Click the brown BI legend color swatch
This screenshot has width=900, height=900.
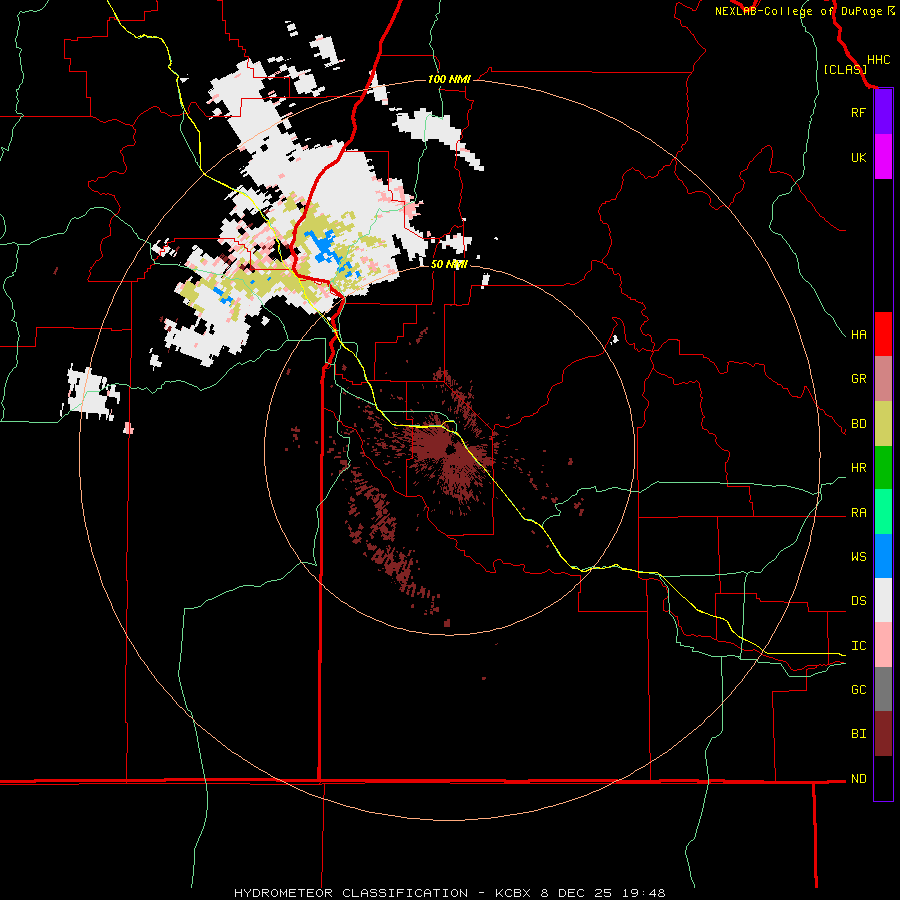tap(883, 734)
